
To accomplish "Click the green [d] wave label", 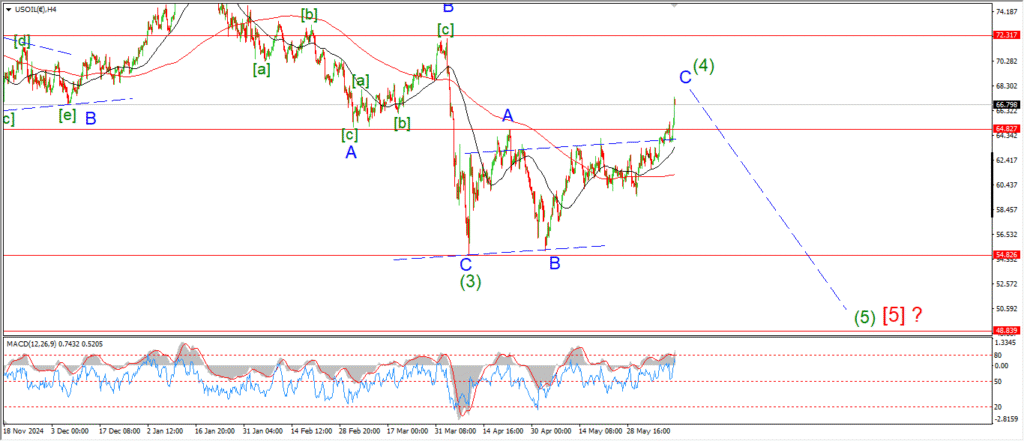I will 22,41.
